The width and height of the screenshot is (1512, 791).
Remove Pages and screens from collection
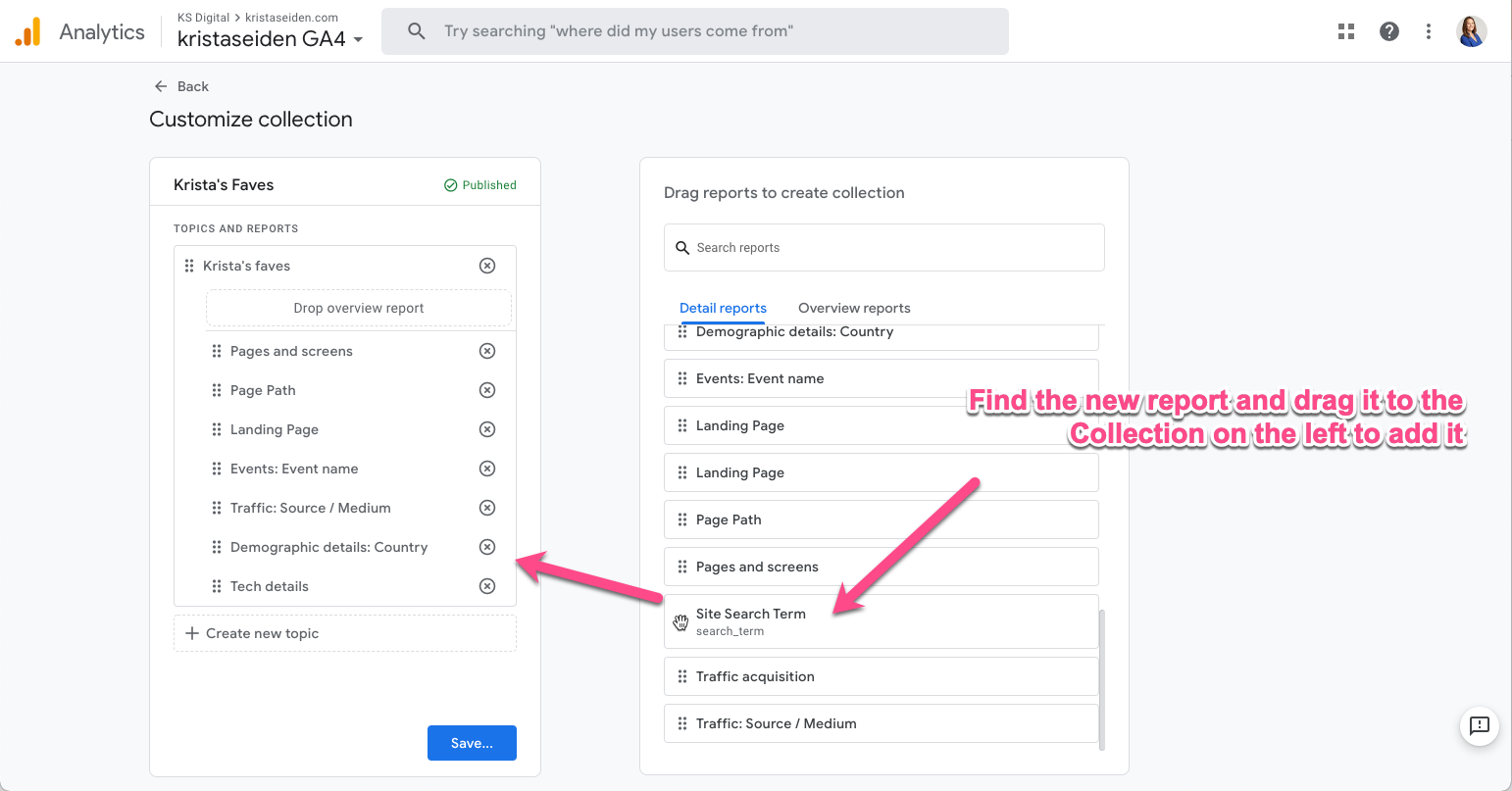point(487,351)
